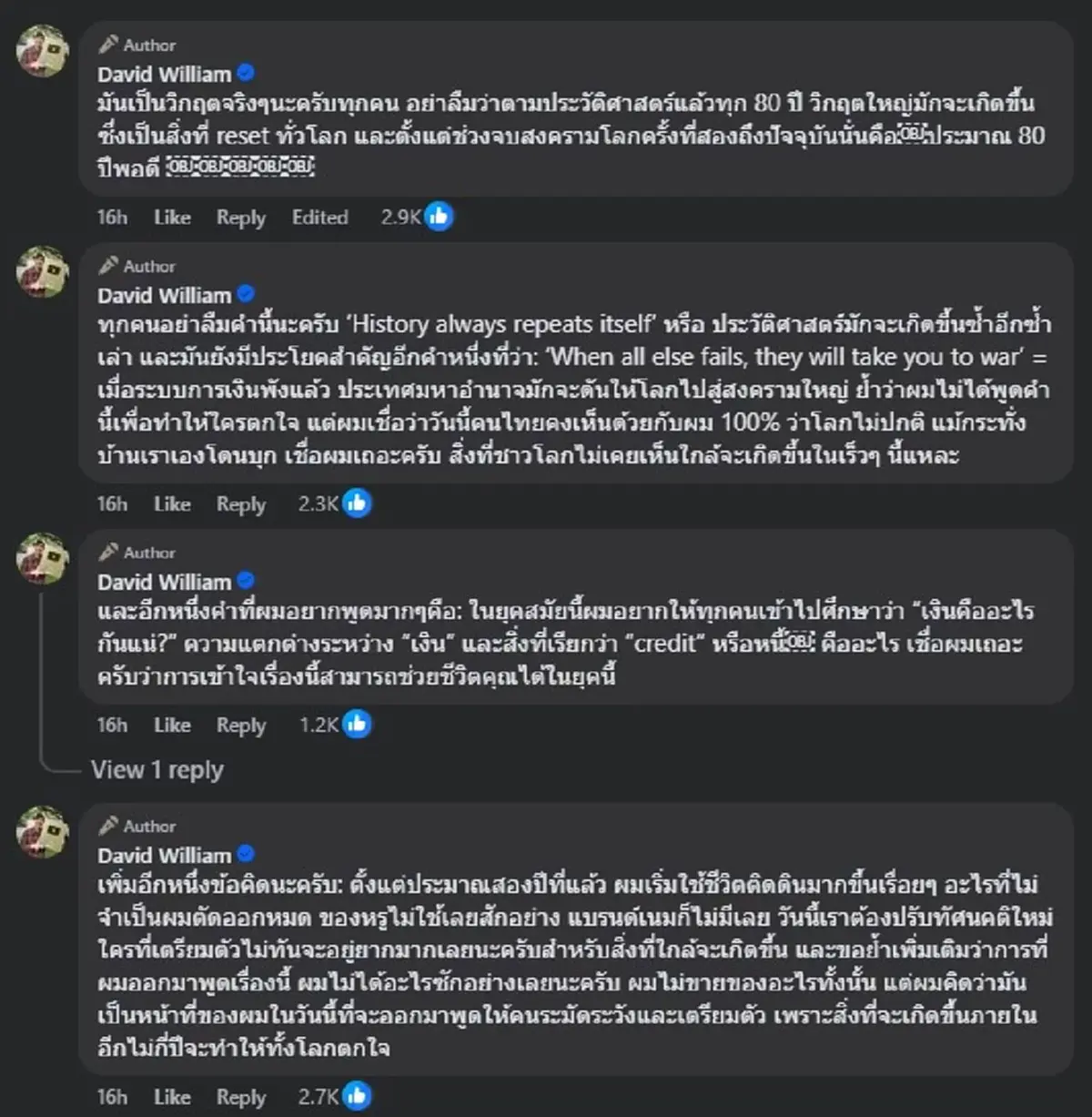Click verified badge on last David William comment
The height and width of the screenshot is (1117, 1092).
coord(246,855)
